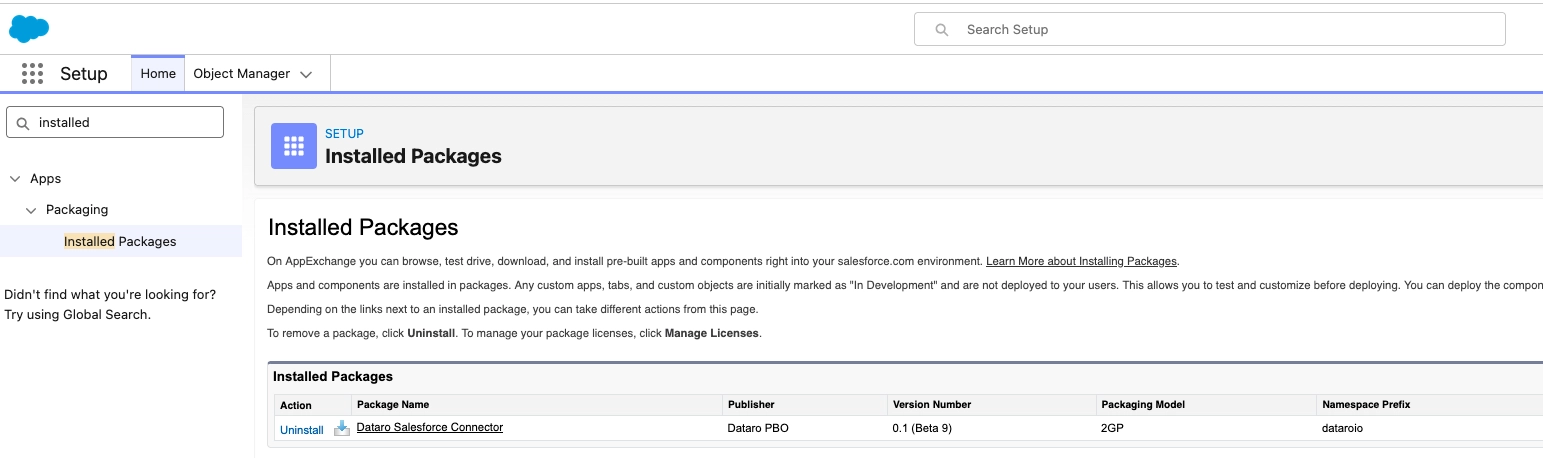This screenshot has height=458, width=1543.
Task: Collapse the Apps tree section
Action: coord(15,179)
